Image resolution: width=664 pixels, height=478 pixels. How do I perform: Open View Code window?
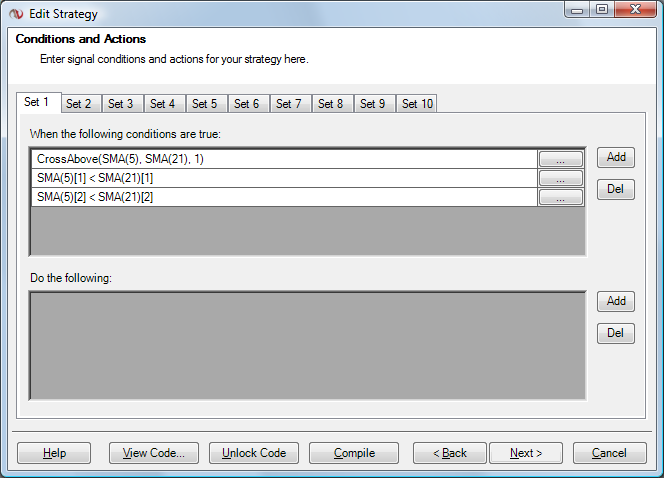154,453
